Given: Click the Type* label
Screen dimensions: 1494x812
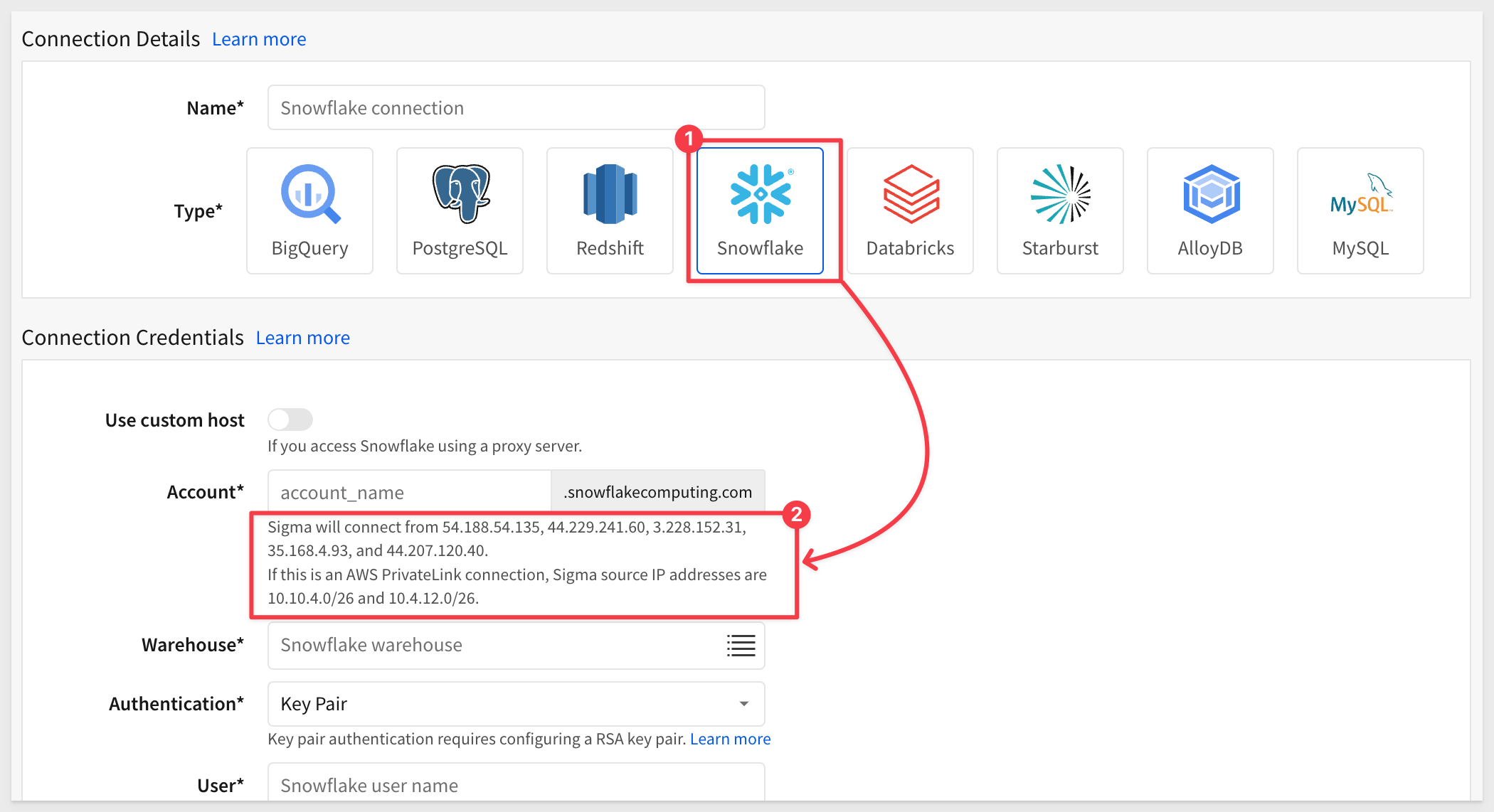Looking at the screenshot, I should pos(198,211).
